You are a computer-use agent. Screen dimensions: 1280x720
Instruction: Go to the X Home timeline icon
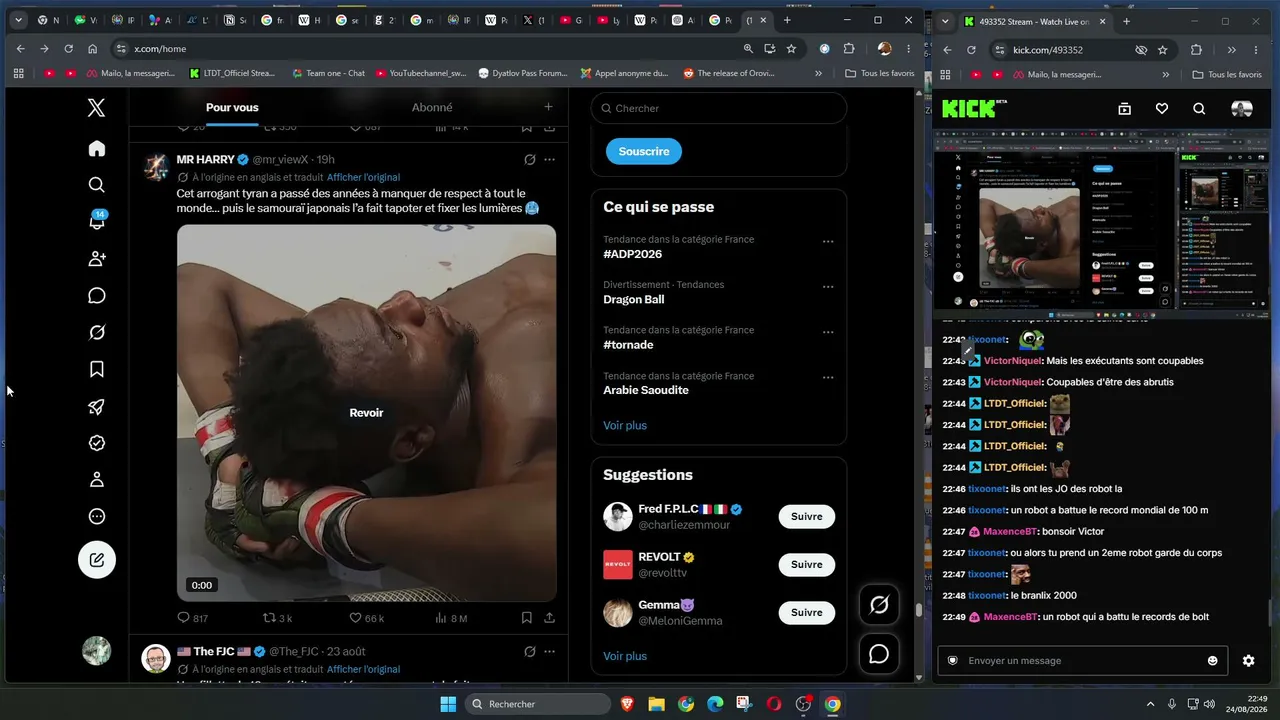(x=97, y=149)
